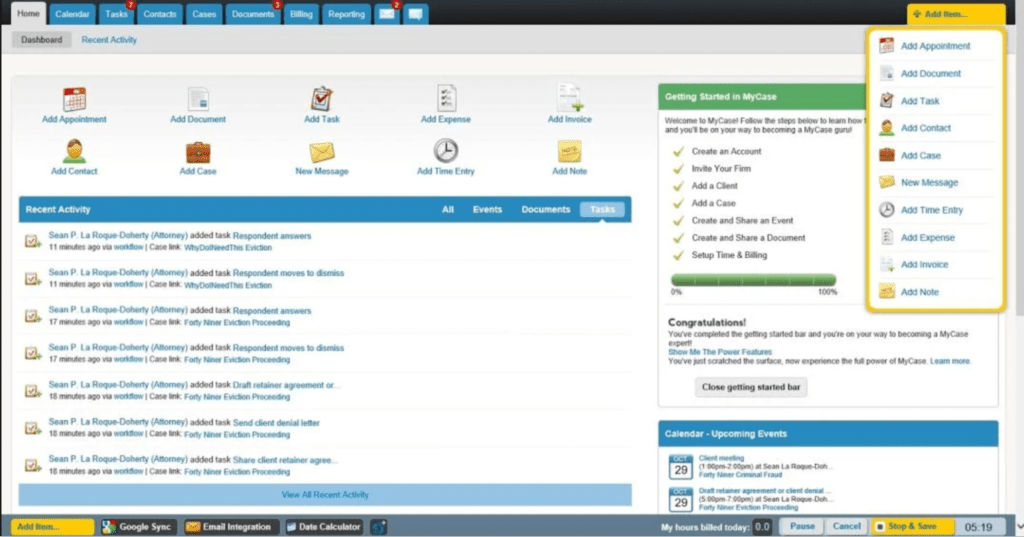Image resolution: width=1024 pixels, height=537 pixels.
Task: Click New Message envelope icon in dropdown menu
Action: 886,182
